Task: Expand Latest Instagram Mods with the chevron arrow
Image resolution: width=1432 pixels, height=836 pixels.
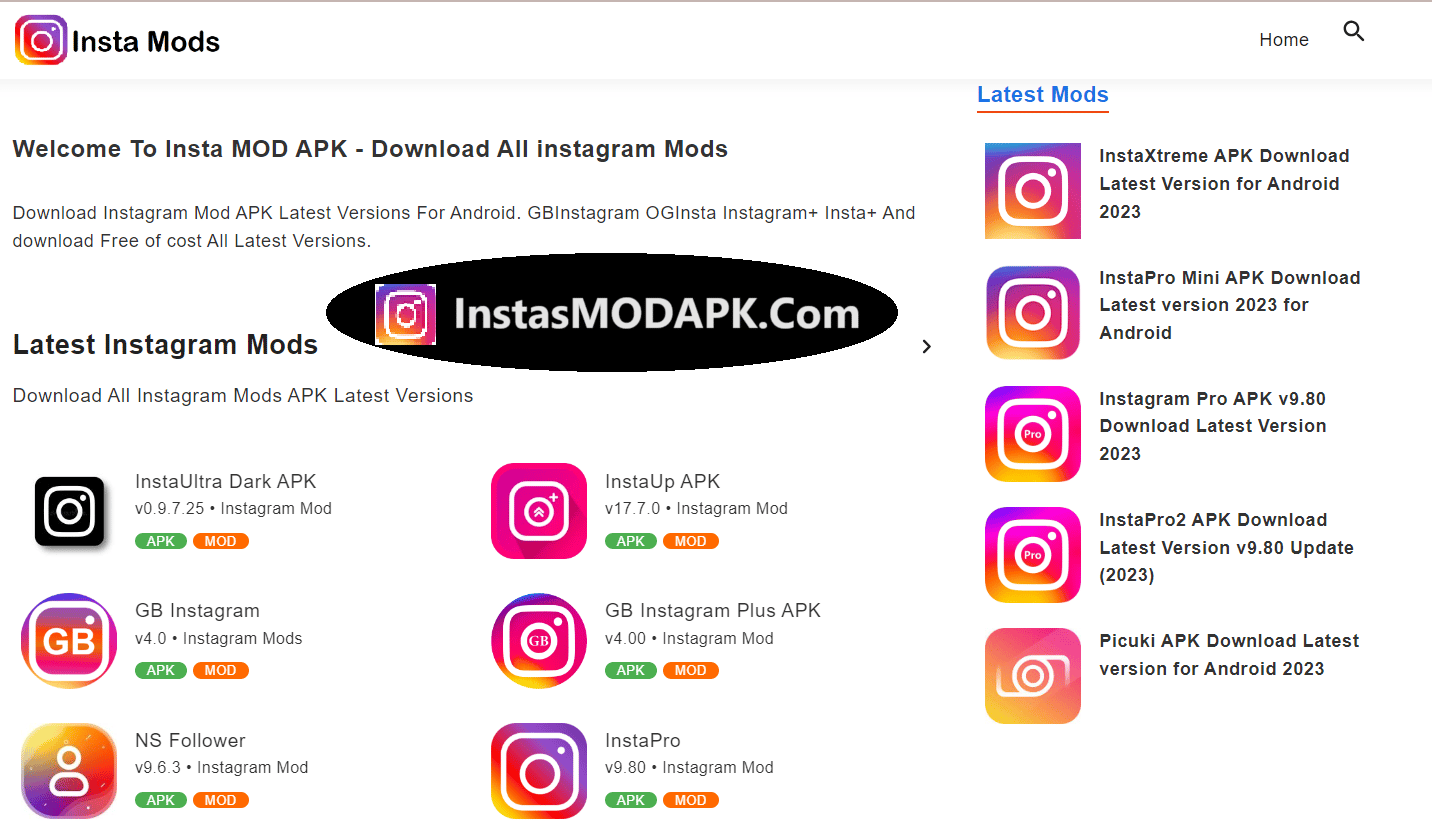Action: [x=926, y=346]
